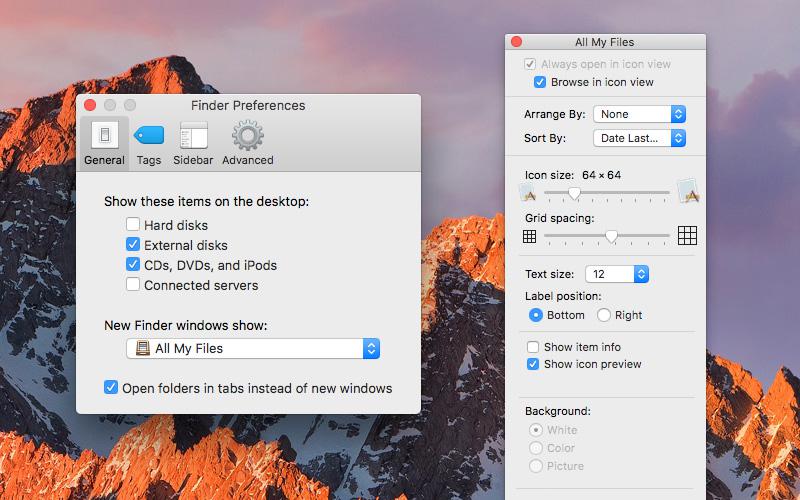This screenshot has height=500, width=800.
Task: Toggle Open folders in tabs checkbox
Action: click(111, 387)
